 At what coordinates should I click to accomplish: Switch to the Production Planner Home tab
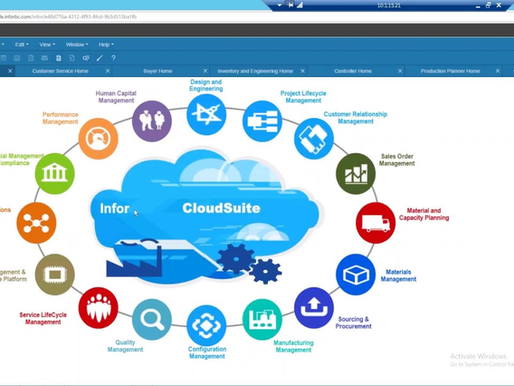pos(450,71)
